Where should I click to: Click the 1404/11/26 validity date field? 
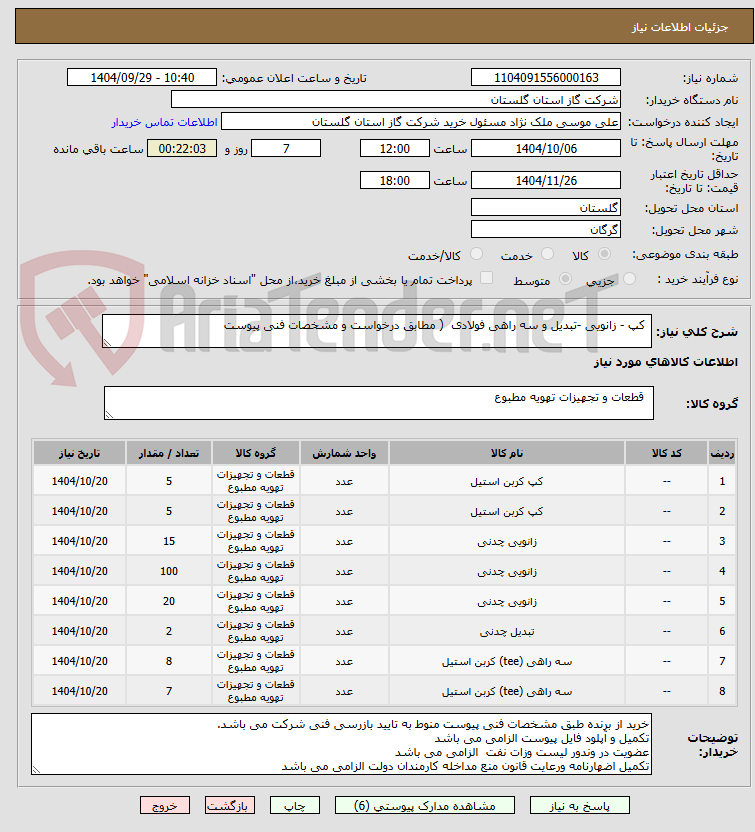coord(546,180)
